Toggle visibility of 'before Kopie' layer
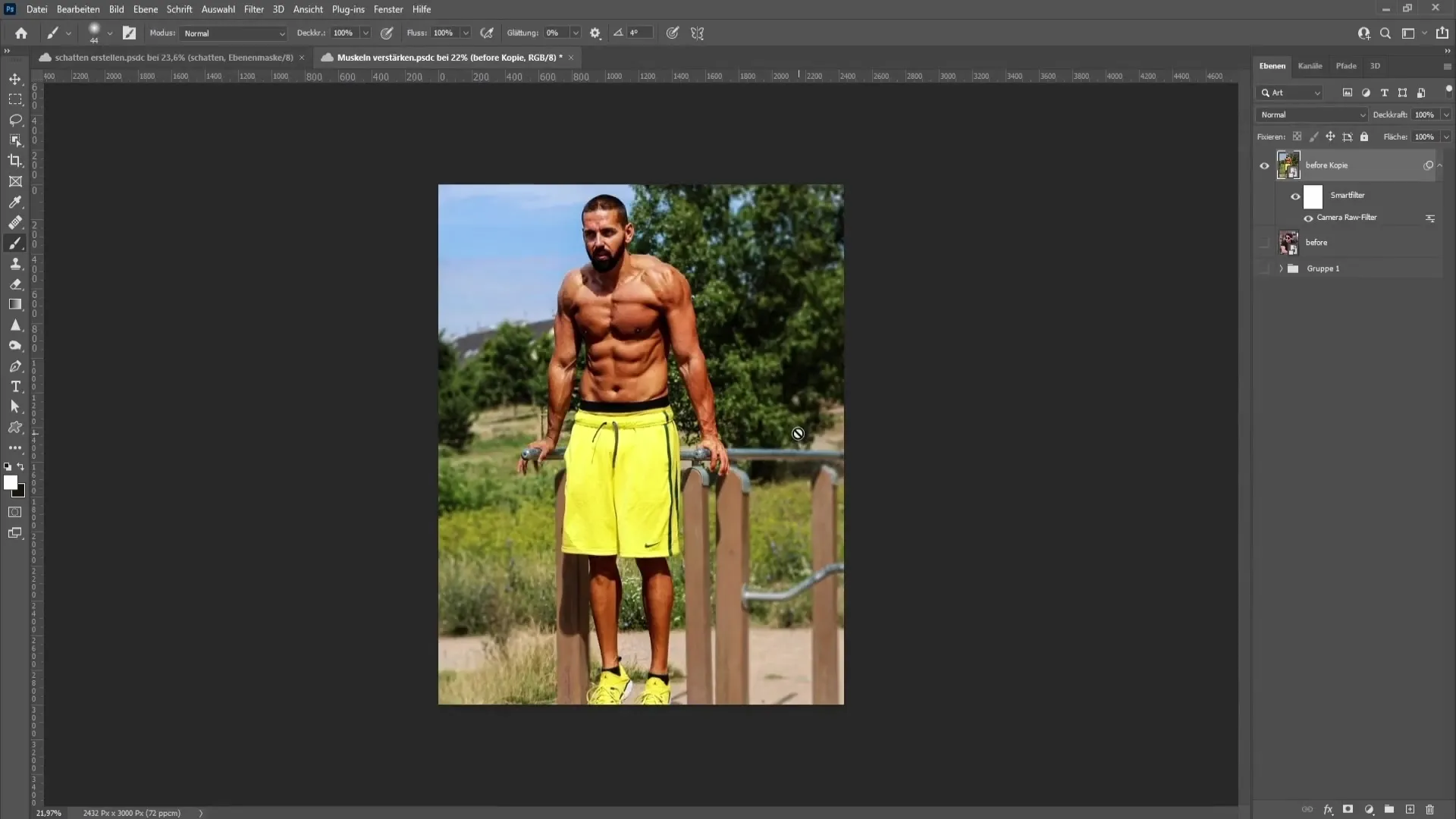The width and height of the screenshot is (1456, 819). (1264, 164)
